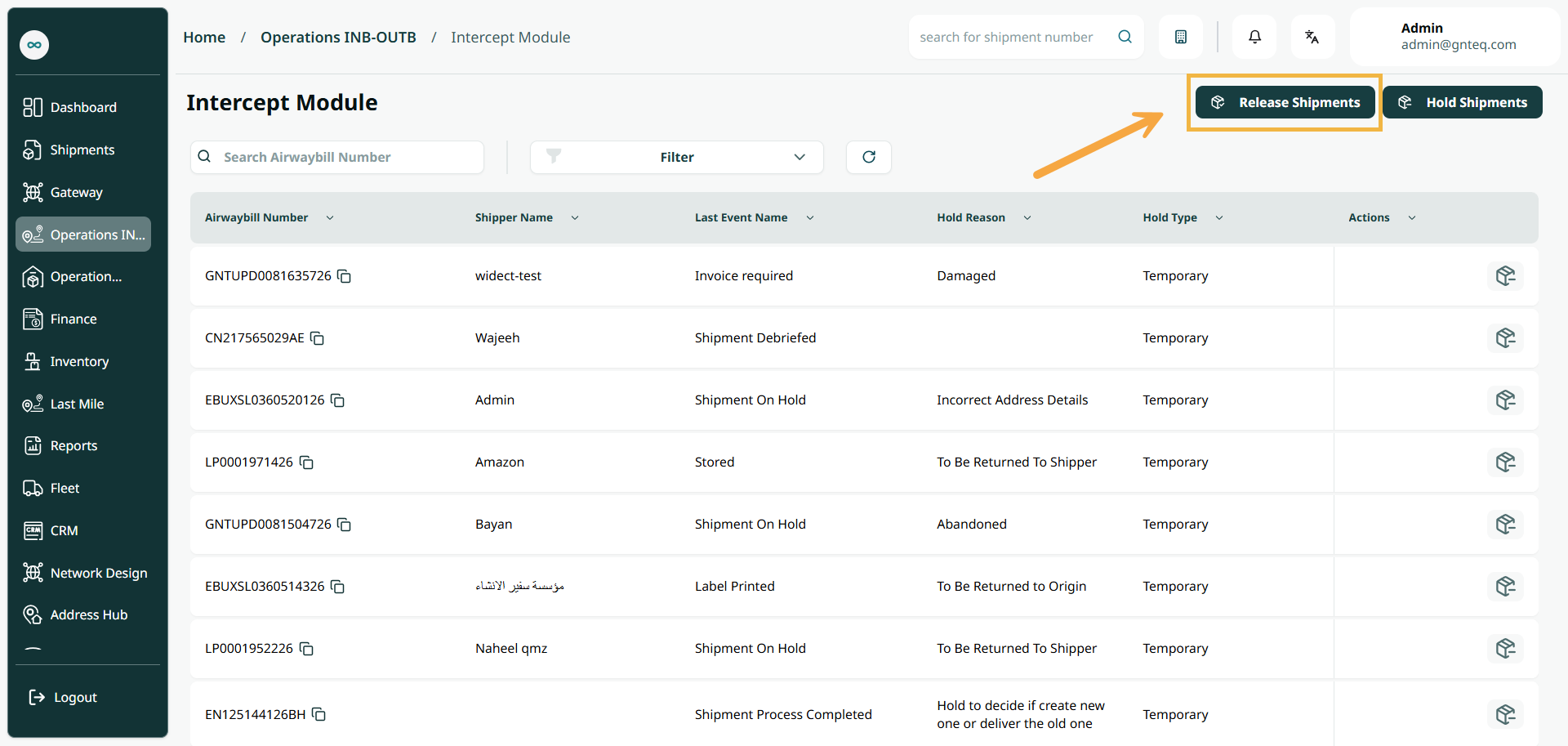Expand the Actions column chevron
The image size is (1568, 746).
(x=1412, y=218)
